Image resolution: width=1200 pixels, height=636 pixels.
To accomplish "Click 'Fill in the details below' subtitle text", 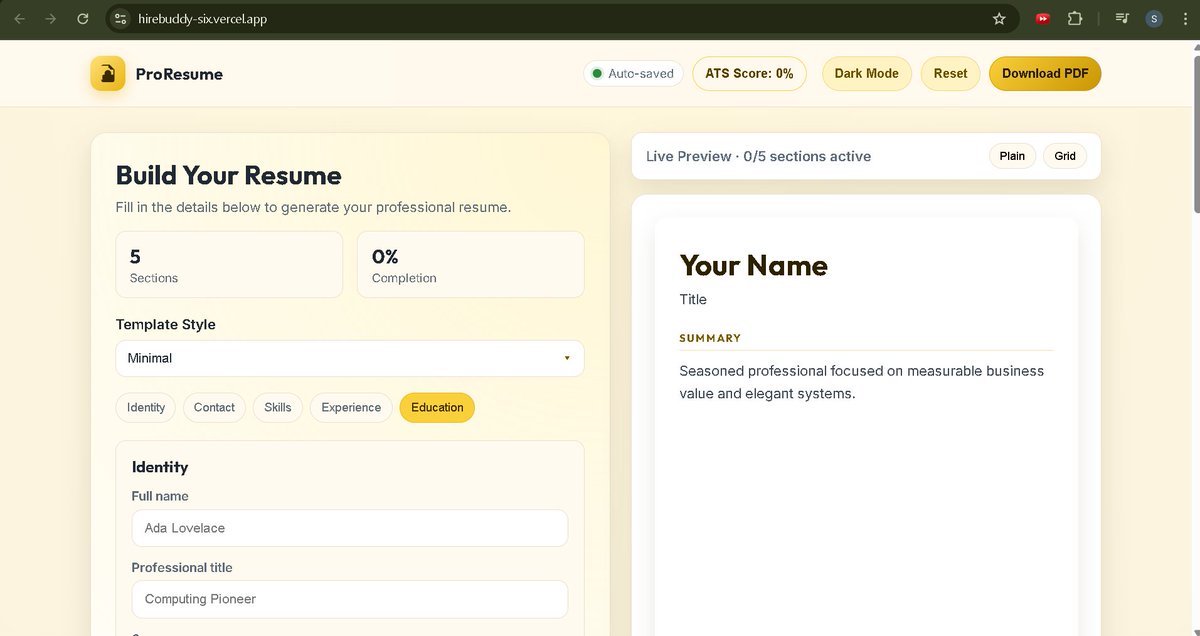I will click(x=313, y=207).
